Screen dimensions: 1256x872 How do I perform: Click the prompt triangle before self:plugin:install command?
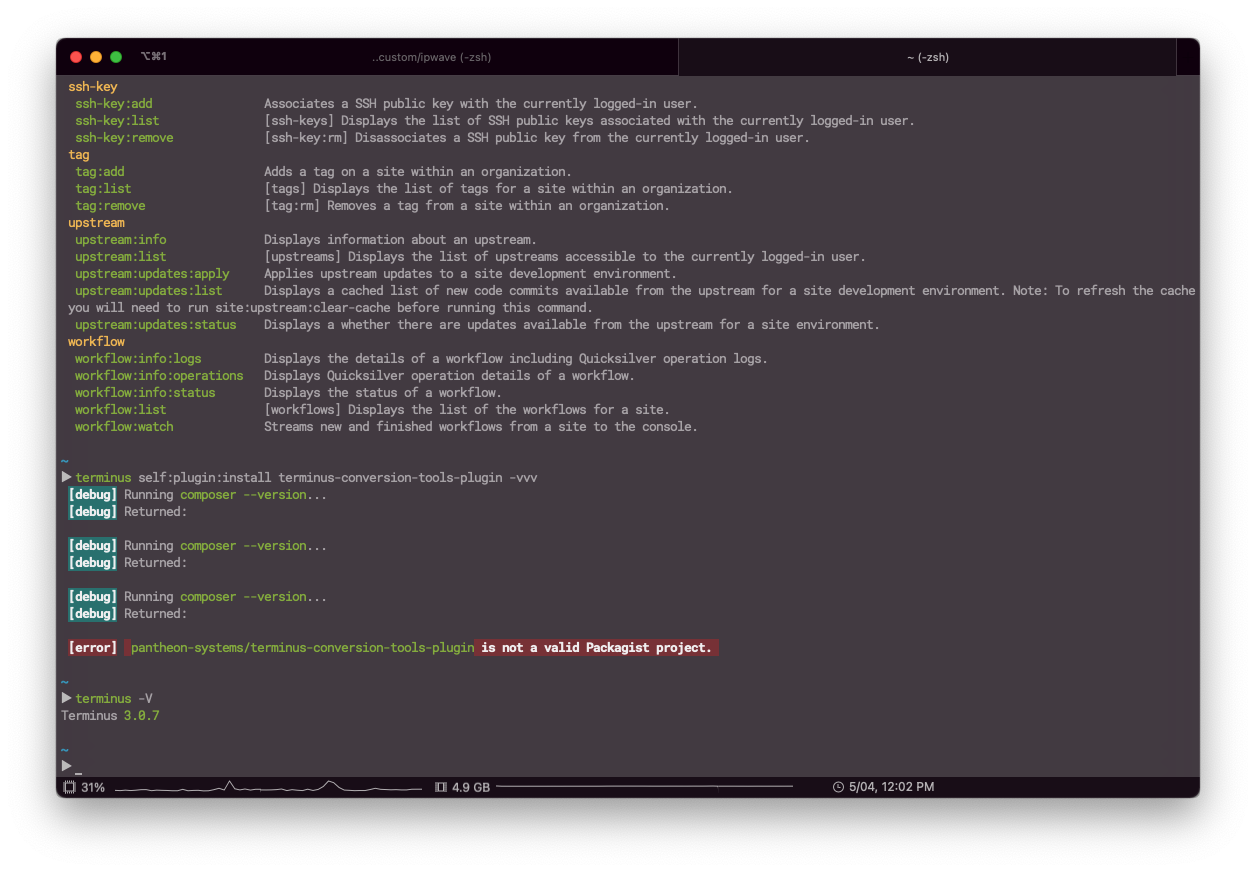point(66,477)
